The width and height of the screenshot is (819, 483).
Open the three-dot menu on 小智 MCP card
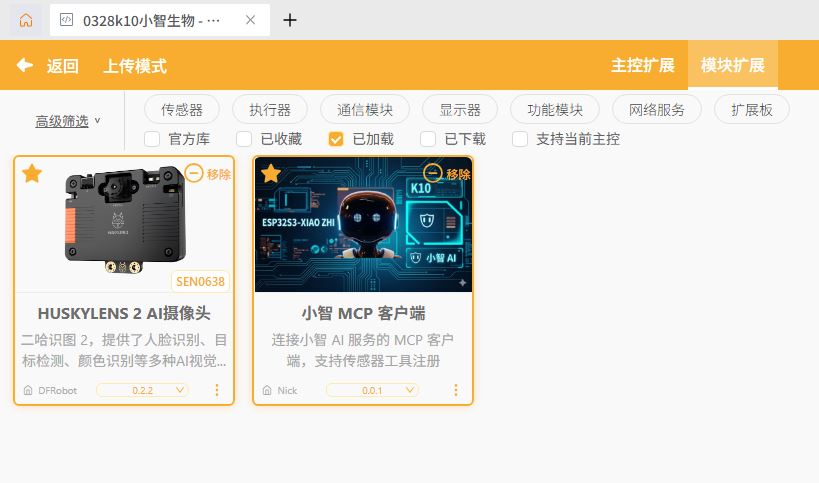pyautogui.click(x=455, y=390)
